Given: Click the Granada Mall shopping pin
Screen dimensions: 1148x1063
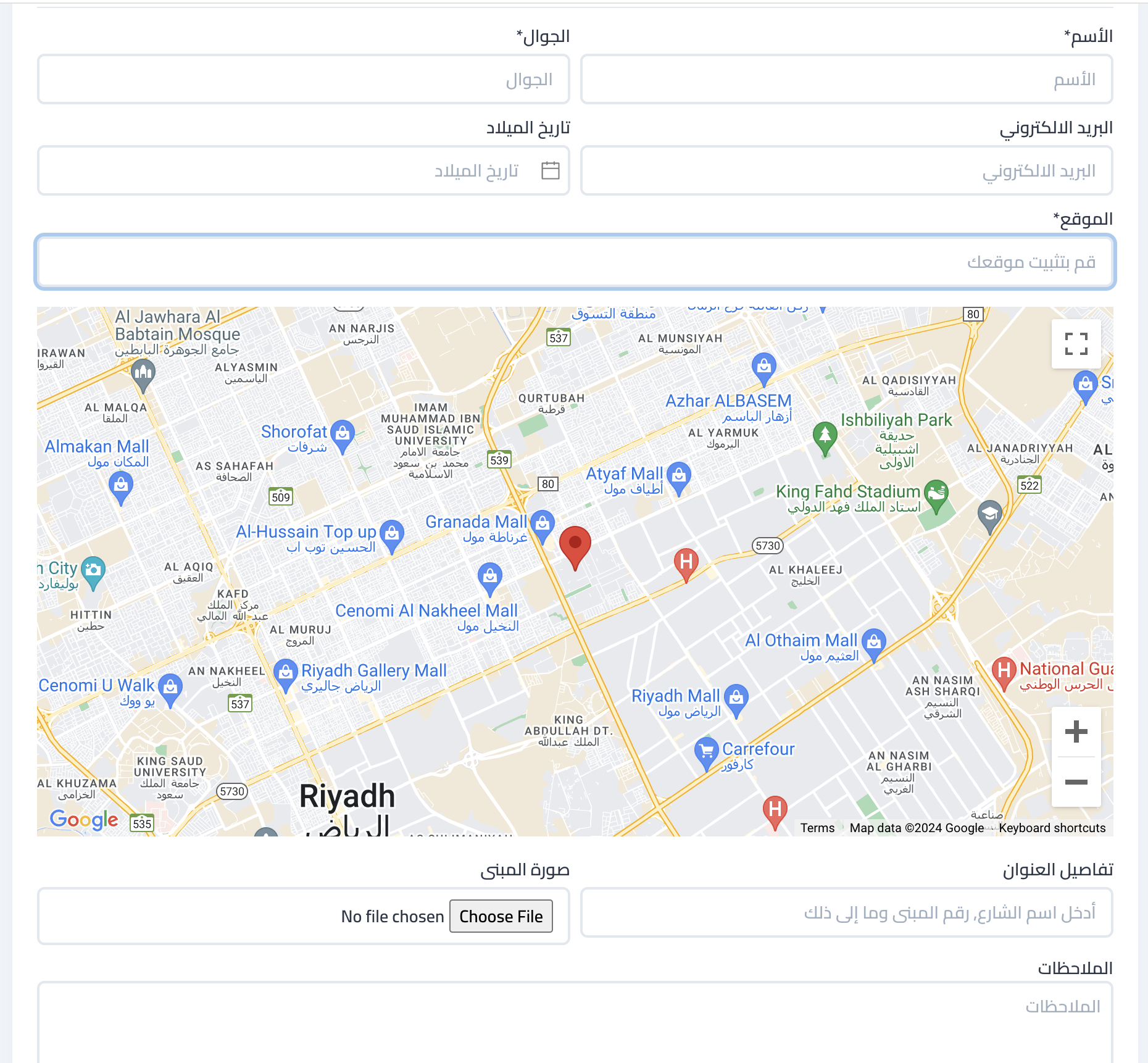Looking at the screenshot, I should coord(542,526).
